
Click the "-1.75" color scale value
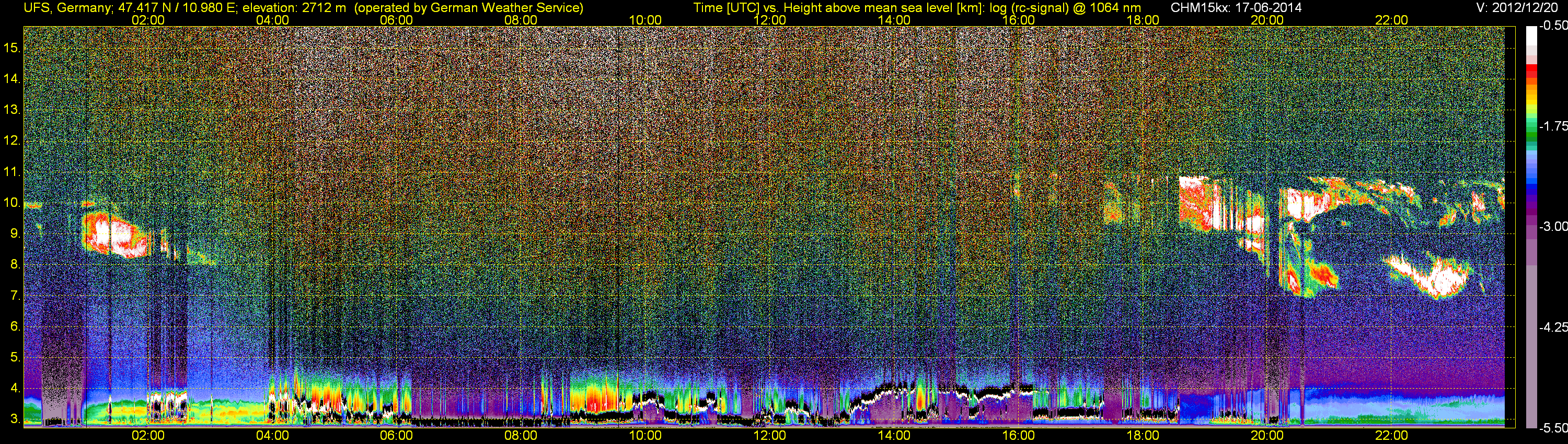(x=1553, y=126)
